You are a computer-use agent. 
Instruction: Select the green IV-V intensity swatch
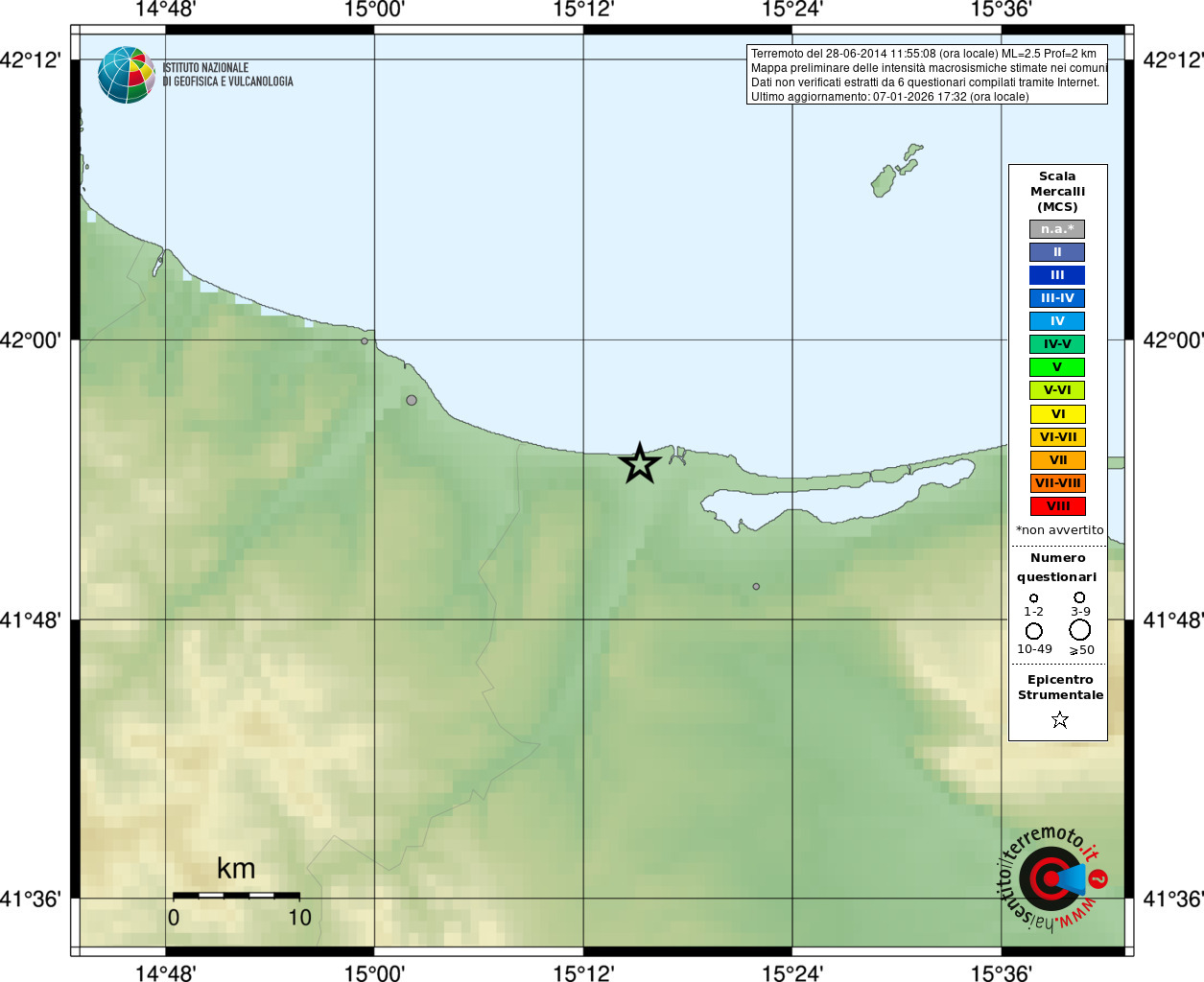pyautogui.click(x=1057, y=344)
